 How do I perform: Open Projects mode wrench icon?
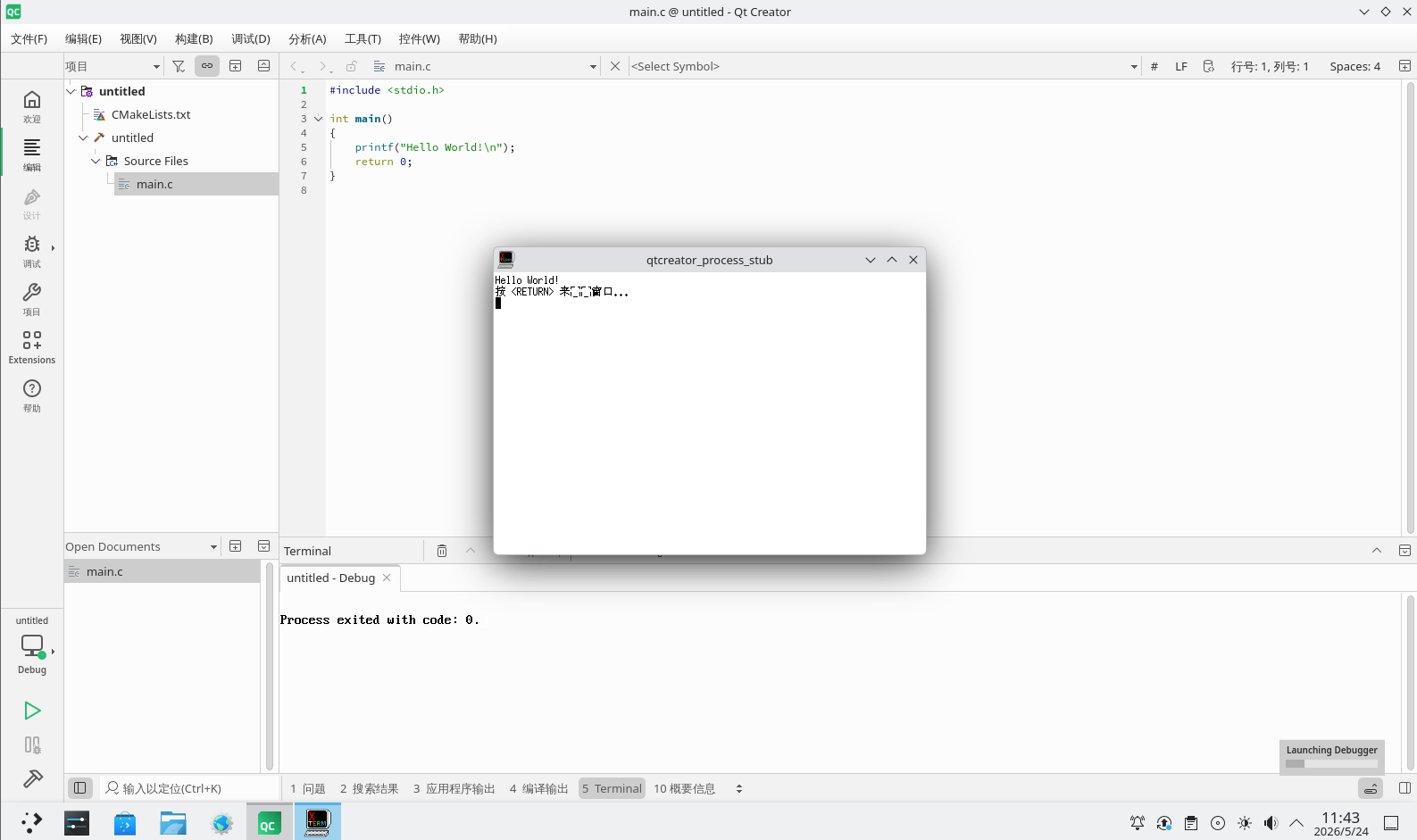click(32, 298)
